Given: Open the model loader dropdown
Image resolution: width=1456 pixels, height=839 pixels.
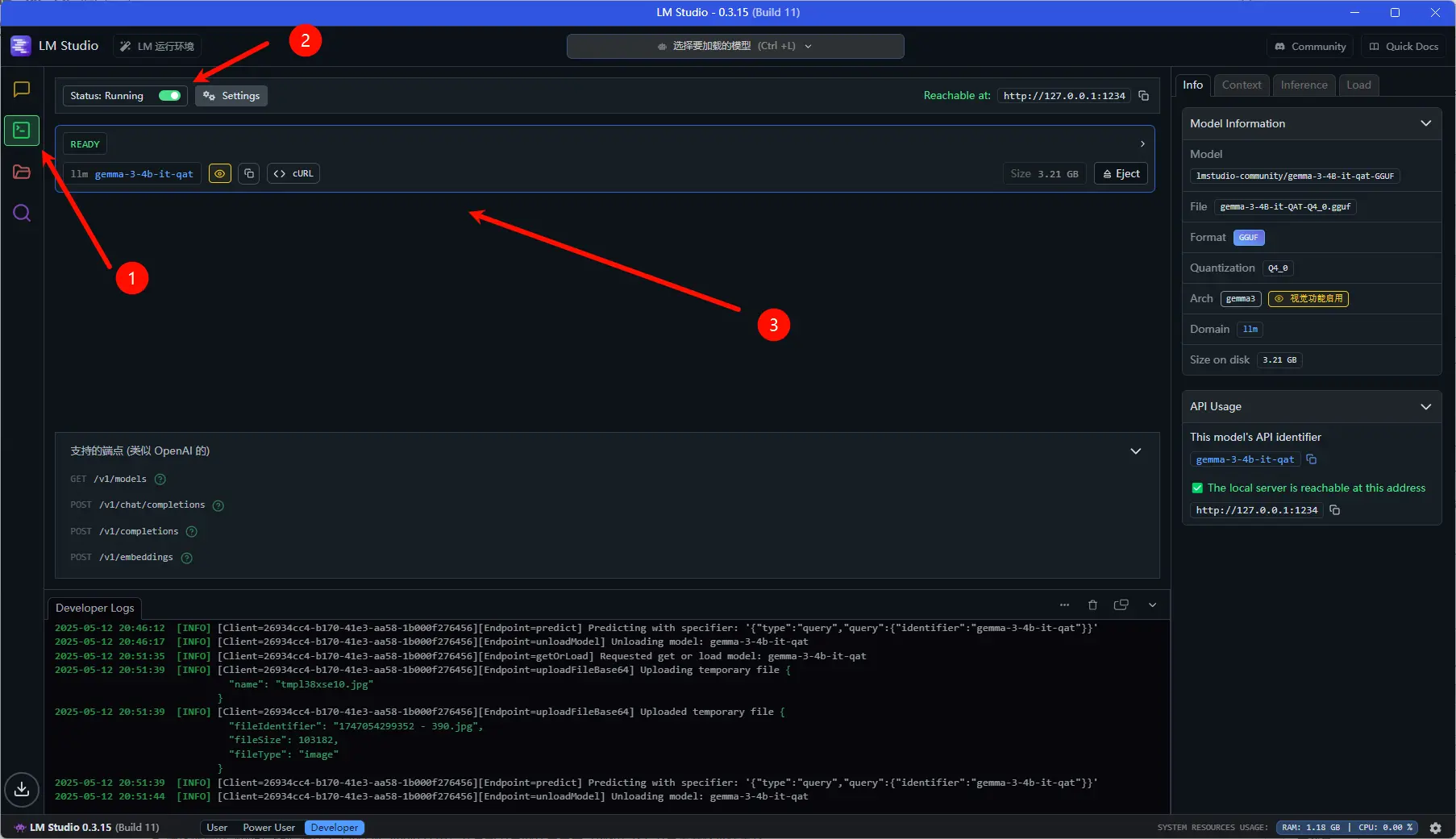Looking at the screenshot, I should click(x=735, y=47).
